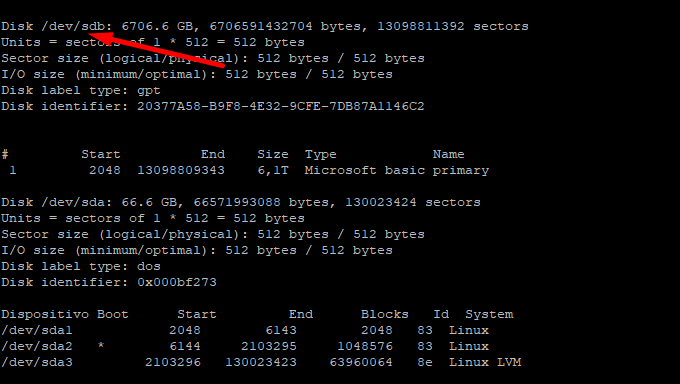Click the "Linux" system type on the /dev/sda2 row

tap(469, 347)
